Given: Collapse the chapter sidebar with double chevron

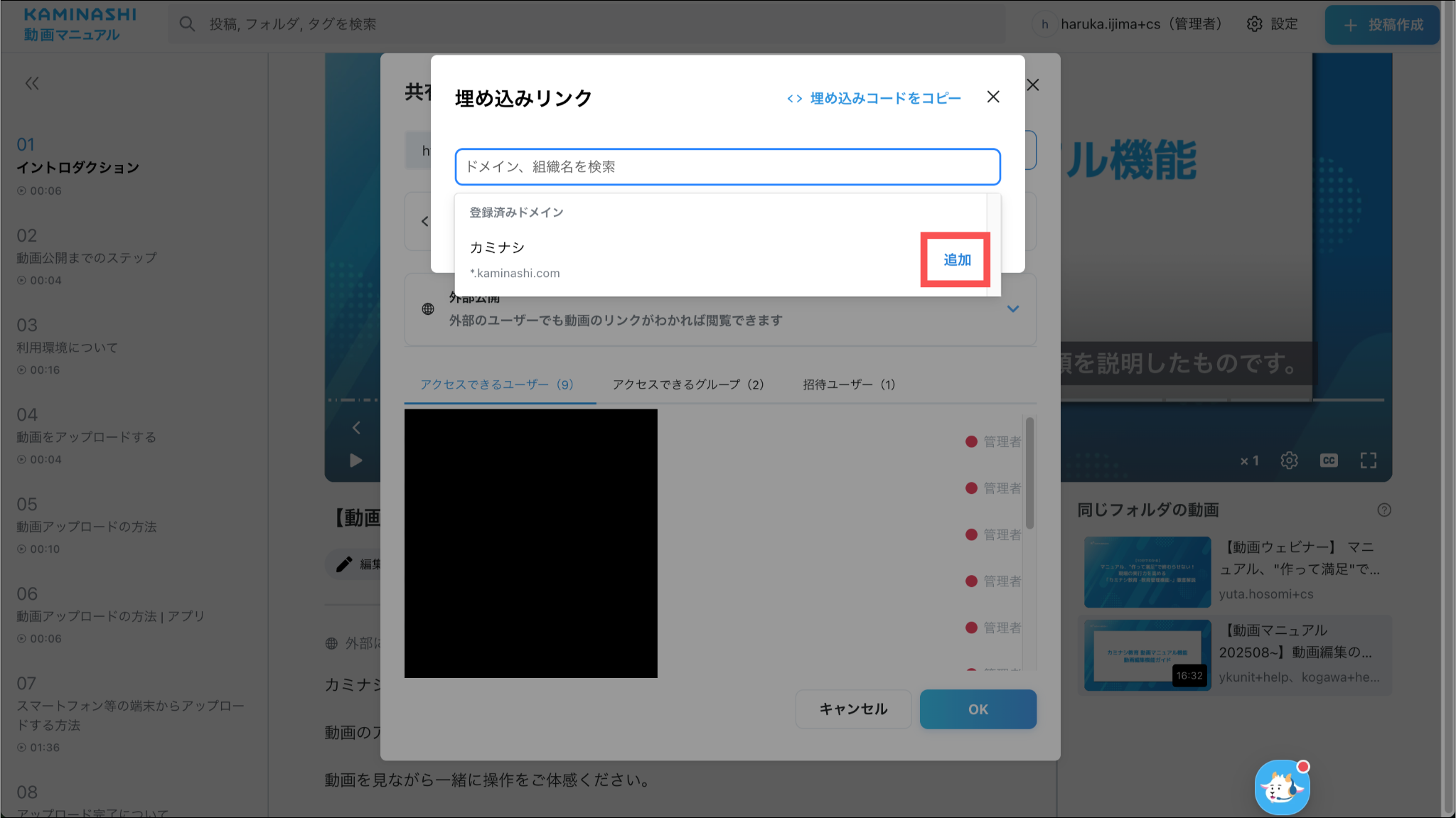Looking at the screenshot, I should click(32, 84).
